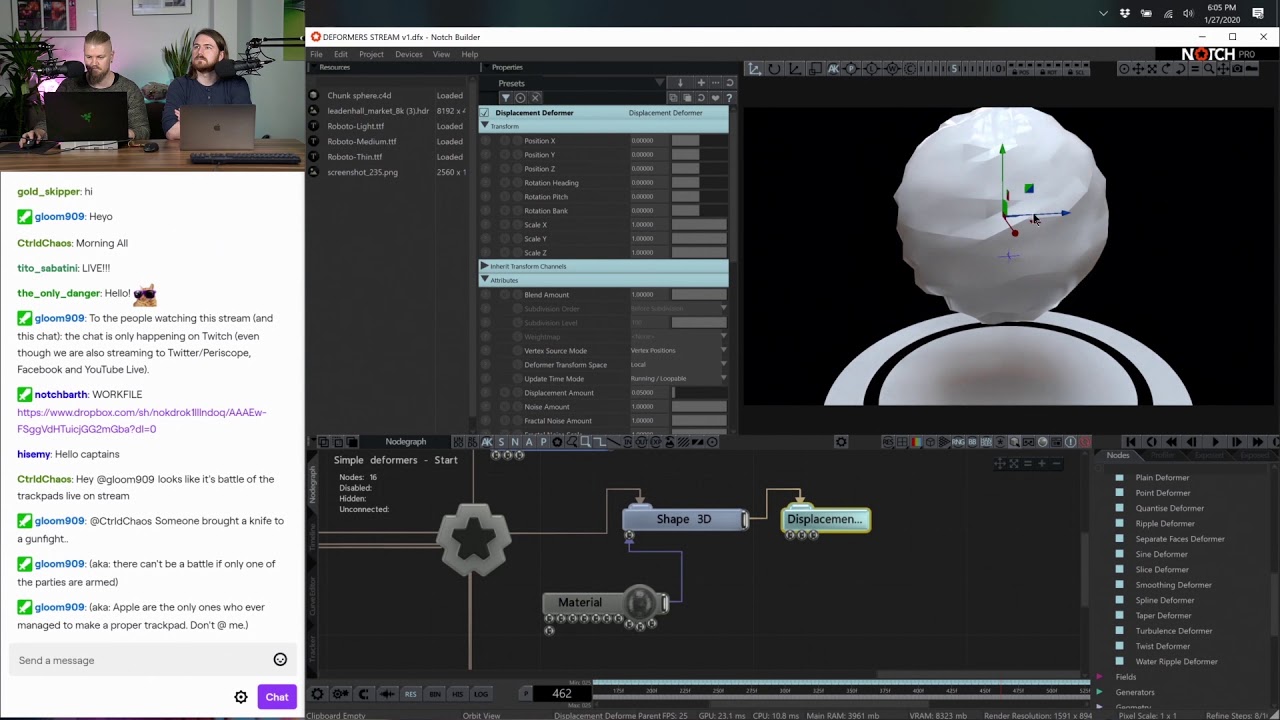Add a preset with the plus icon

point(701,83)
